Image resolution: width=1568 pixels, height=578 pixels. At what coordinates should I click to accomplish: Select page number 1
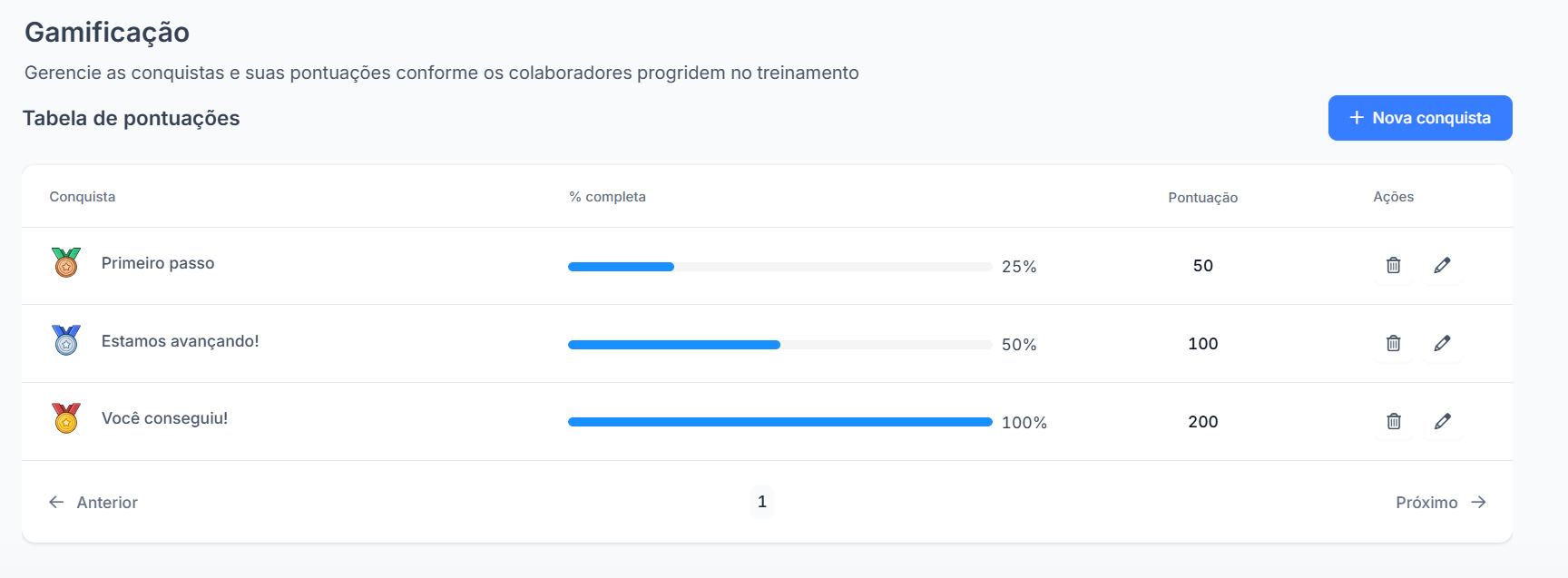pyautogui.click(x=762, y=502)
